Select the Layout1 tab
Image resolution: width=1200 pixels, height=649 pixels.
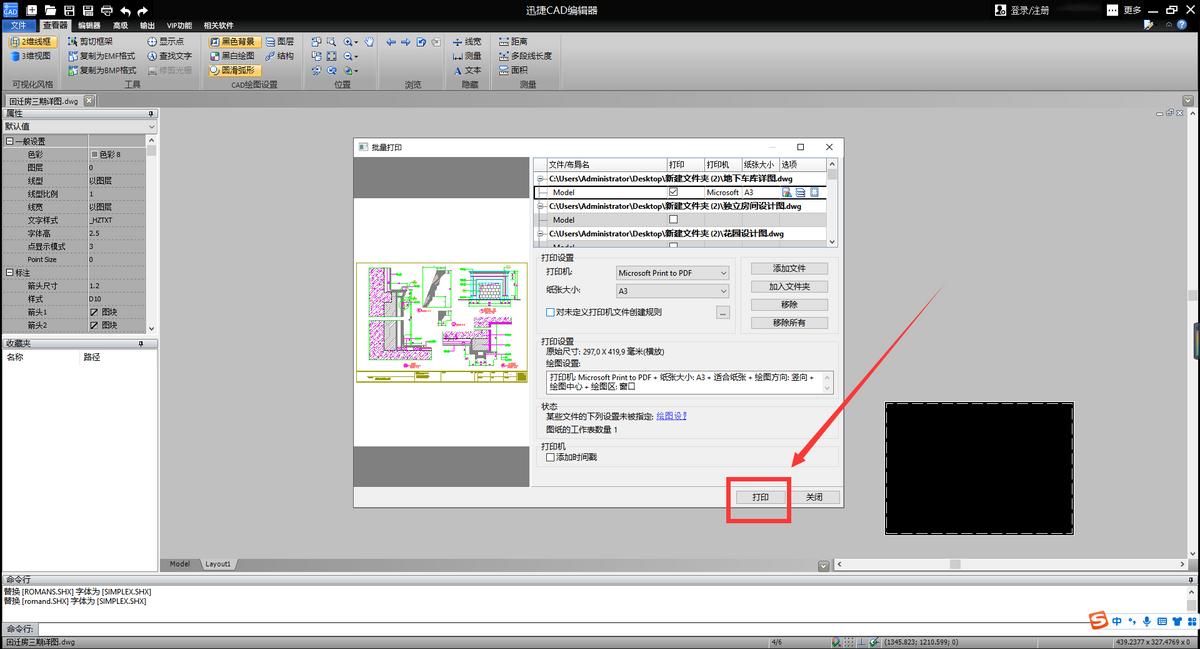(218, 563)
